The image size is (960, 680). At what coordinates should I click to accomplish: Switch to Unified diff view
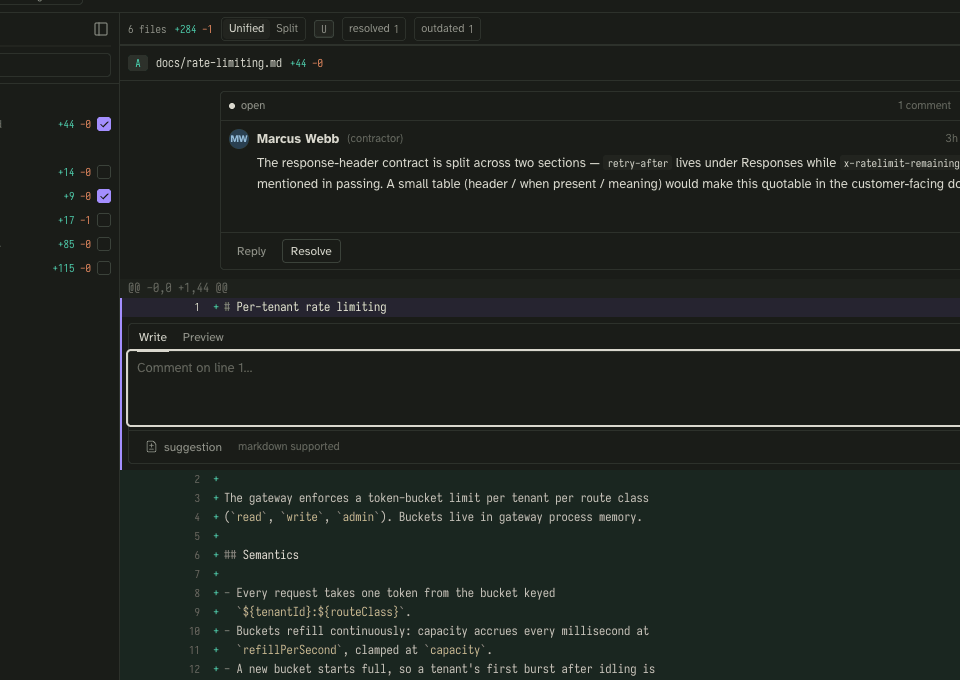(246, 29)
